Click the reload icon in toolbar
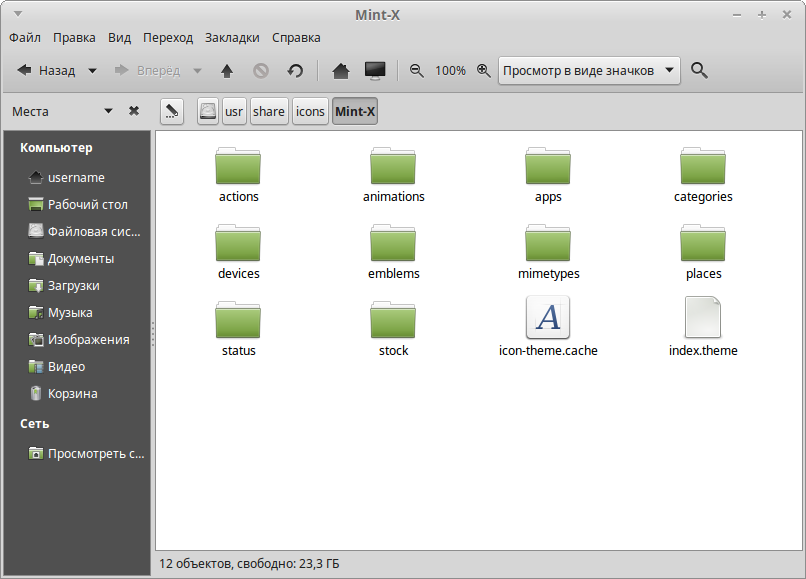806x579 pixels. coord(295,71)
